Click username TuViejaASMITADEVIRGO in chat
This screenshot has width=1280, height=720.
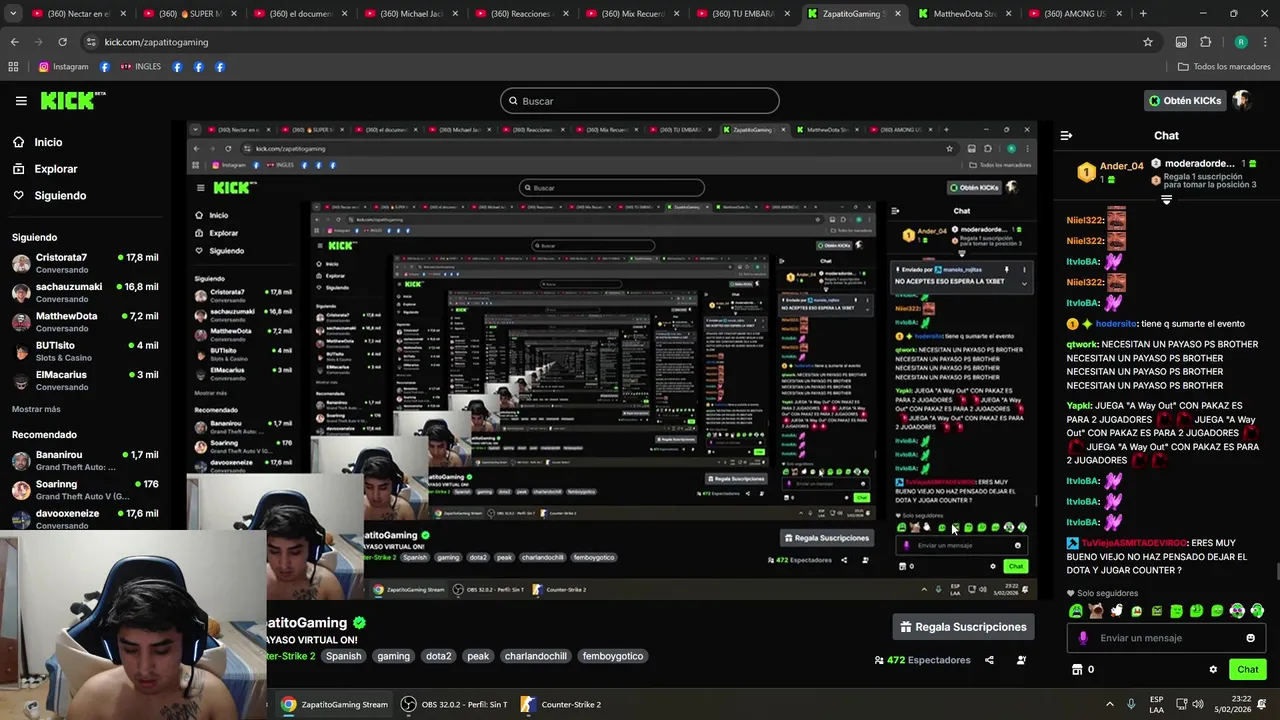click(1133, 543)
